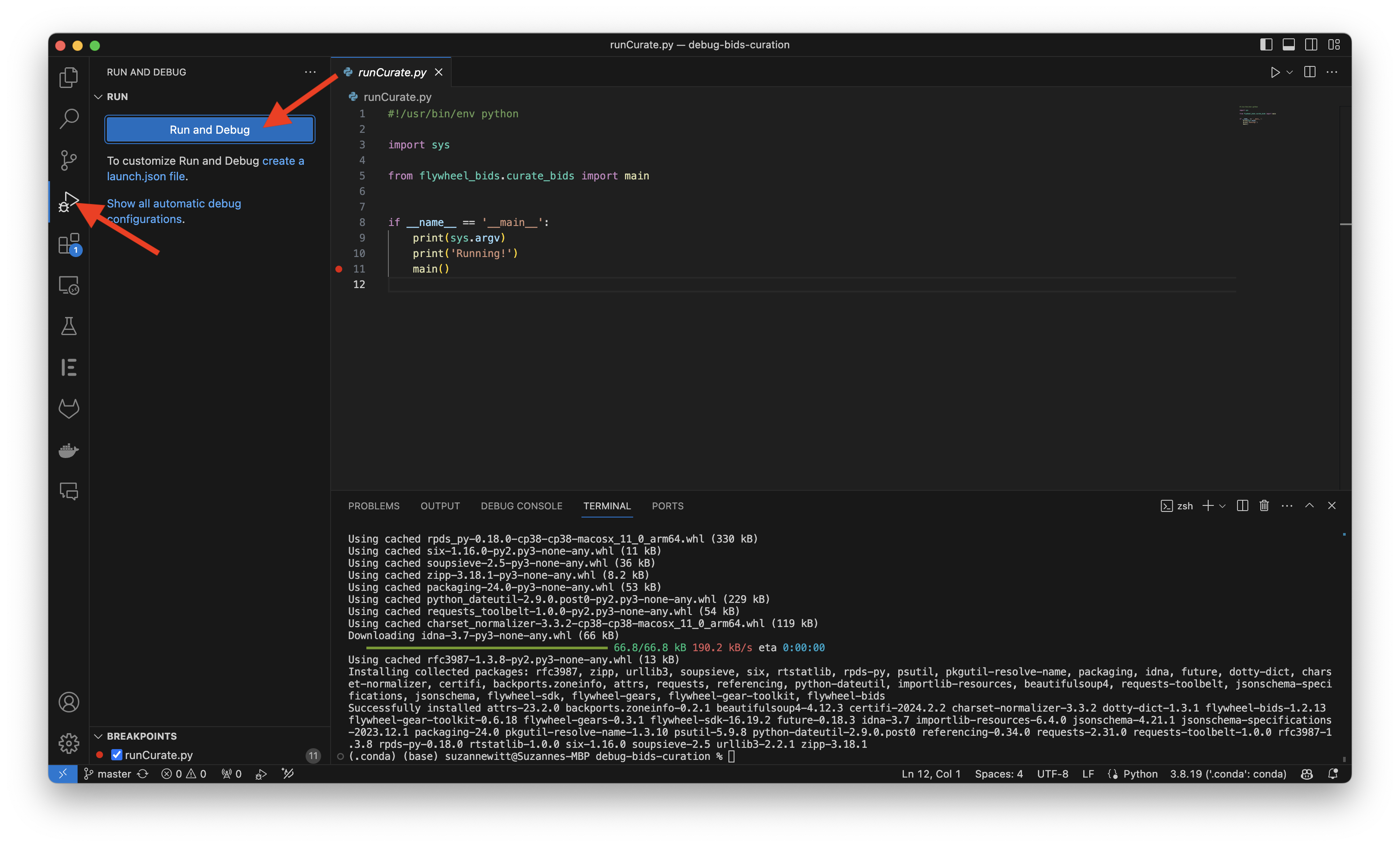Open the Source Control view
This screenshot has width=1400, height=847.
click(x=69, y=160)
